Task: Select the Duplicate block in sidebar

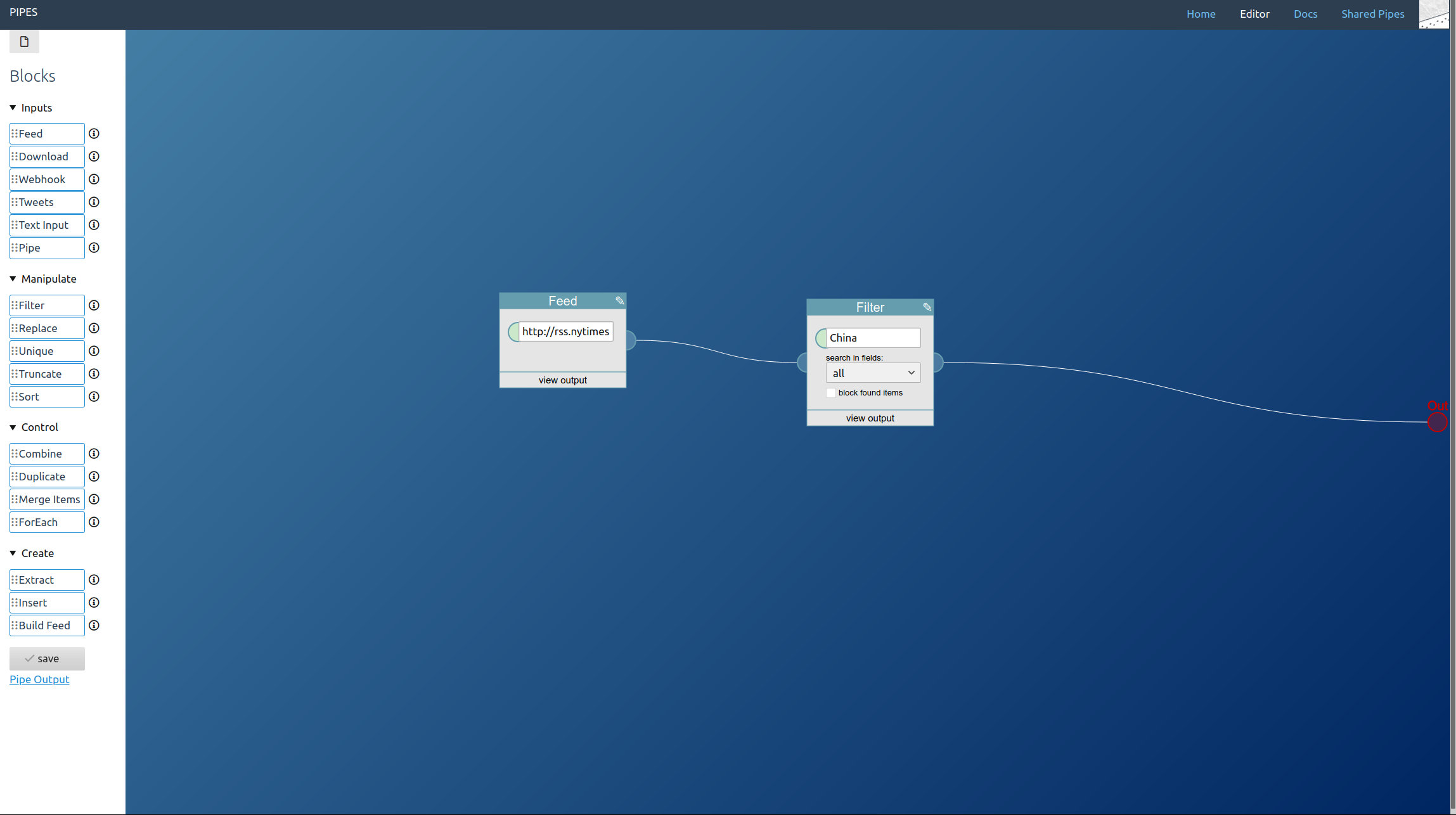Action: 47,477
